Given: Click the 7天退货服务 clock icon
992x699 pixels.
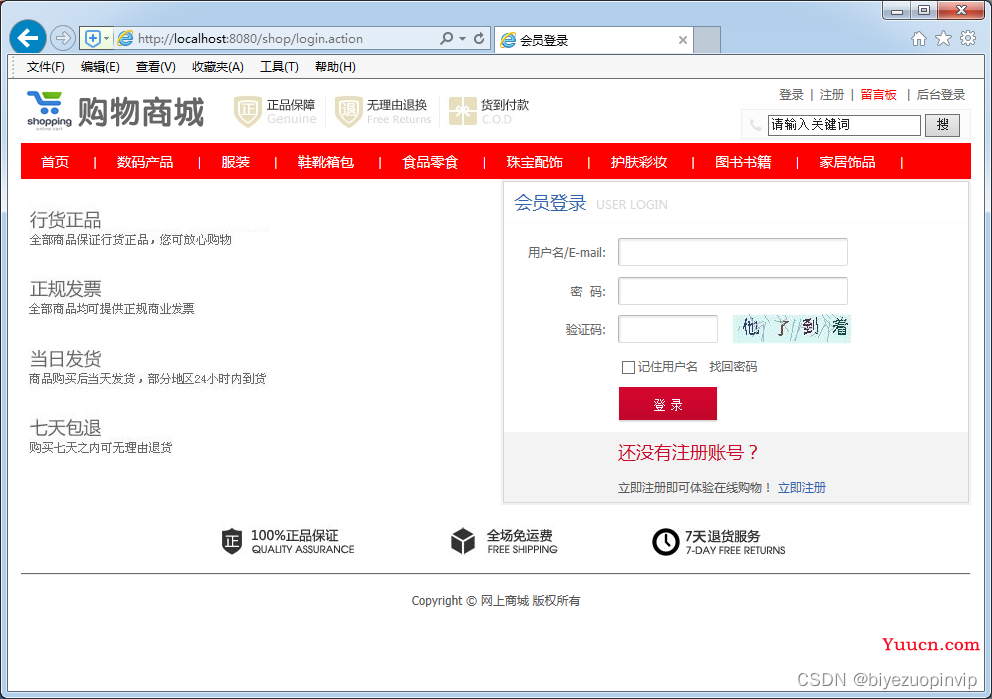Looking at the screenshot, I should point(666,542).
